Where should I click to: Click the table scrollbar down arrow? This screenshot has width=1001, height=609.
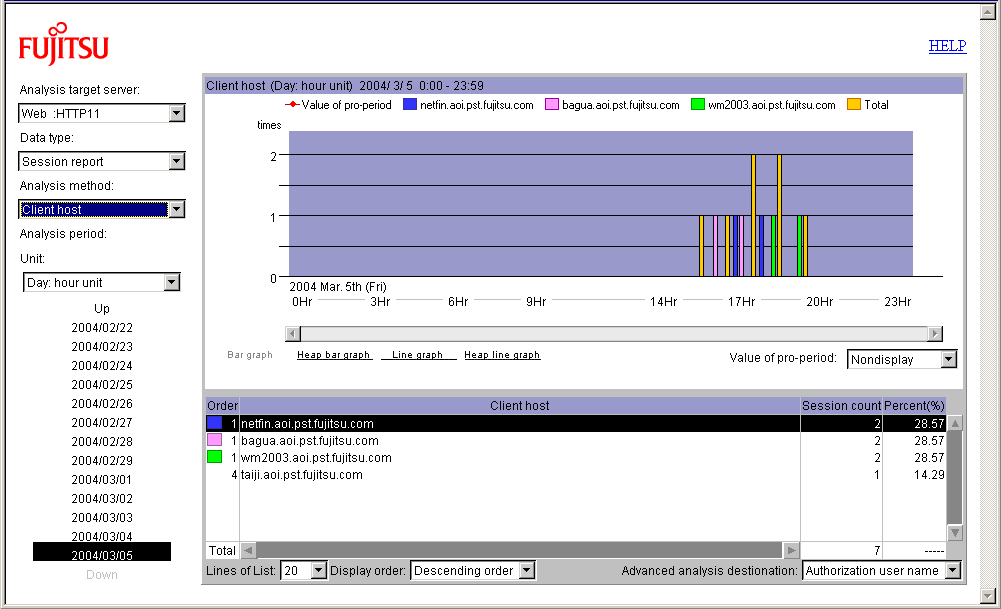tap(955, 532)
